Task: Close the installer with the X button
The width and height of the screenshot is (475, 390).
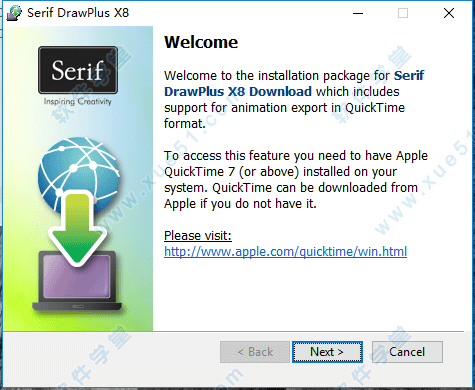Action: pos(449,13)
